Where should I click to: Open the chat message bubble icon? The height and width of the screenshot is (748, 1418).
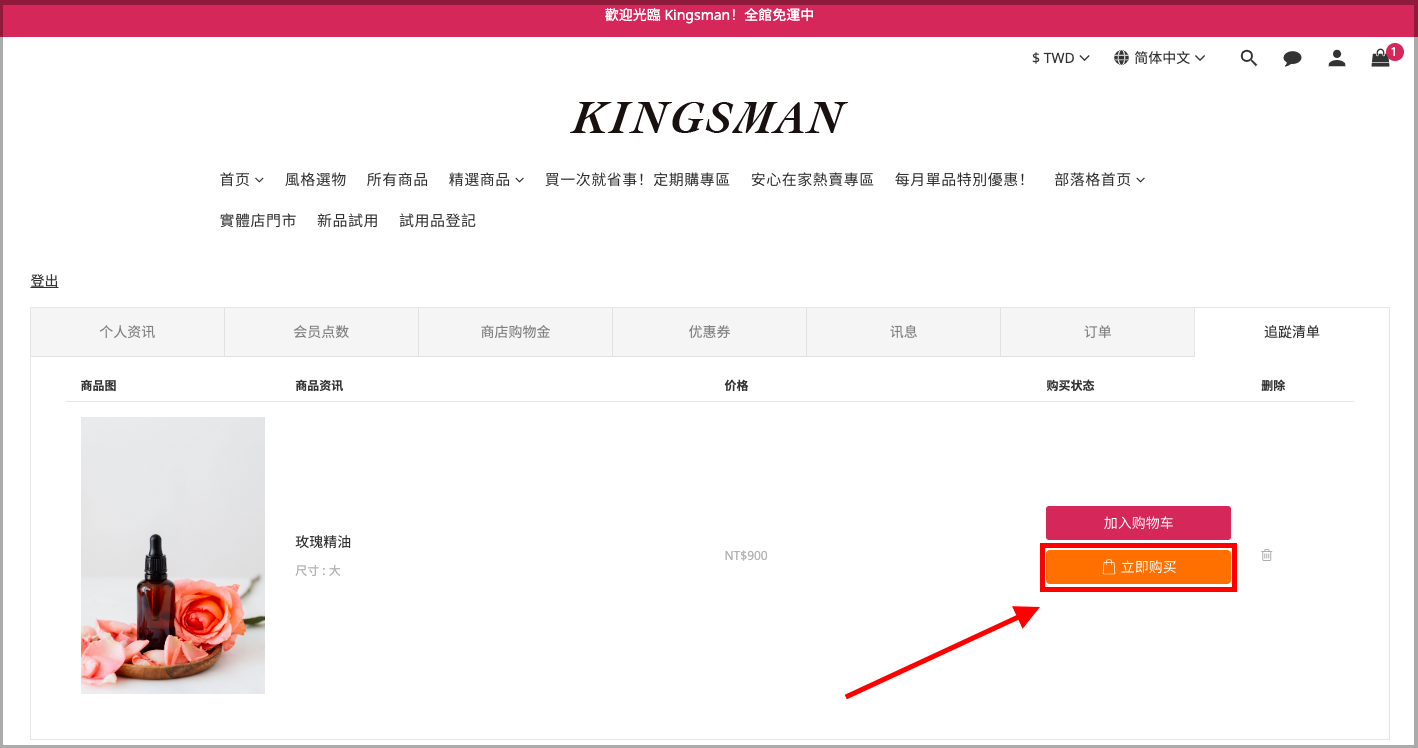pos(1292,59)
